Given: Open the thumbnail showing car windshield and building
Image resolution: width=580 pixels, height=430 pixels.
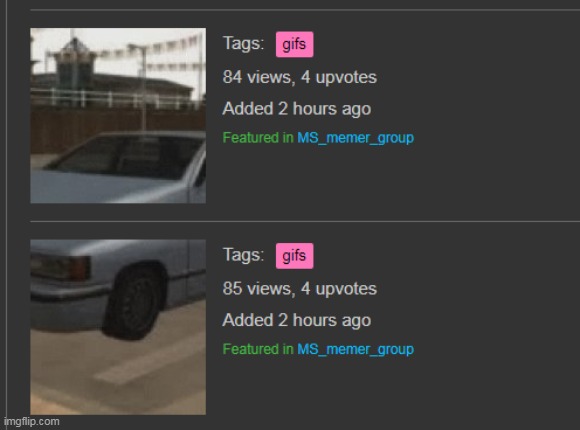Looking at the screenshot, I should click(118, 115).
